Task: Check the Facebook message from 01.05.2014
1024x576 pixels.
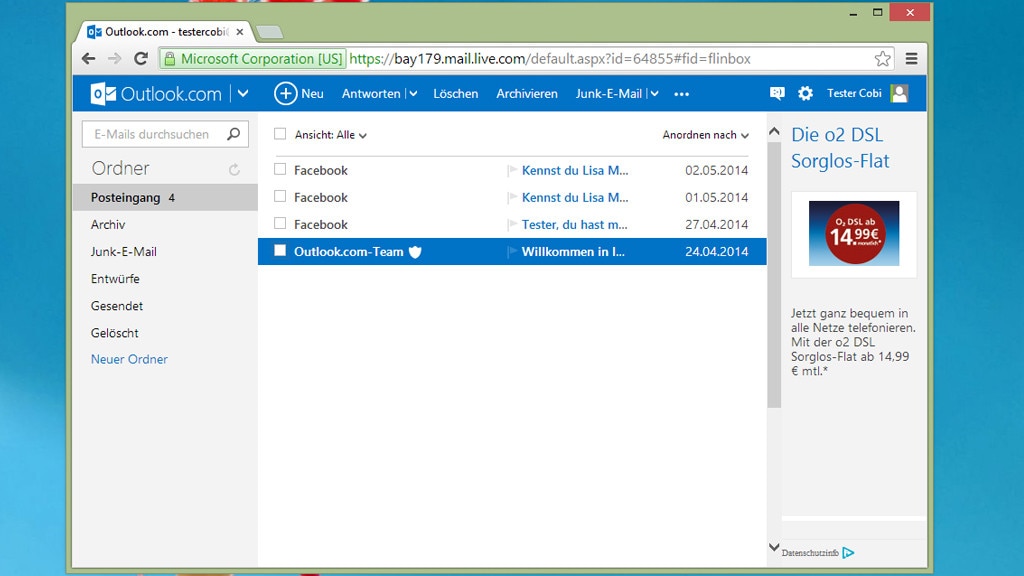Action: pos(280,196)
